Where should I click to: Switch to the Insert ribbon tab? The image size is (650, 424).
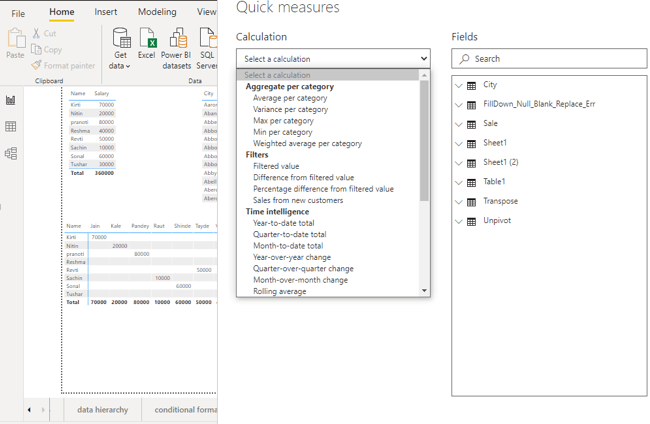click(106, 12)
